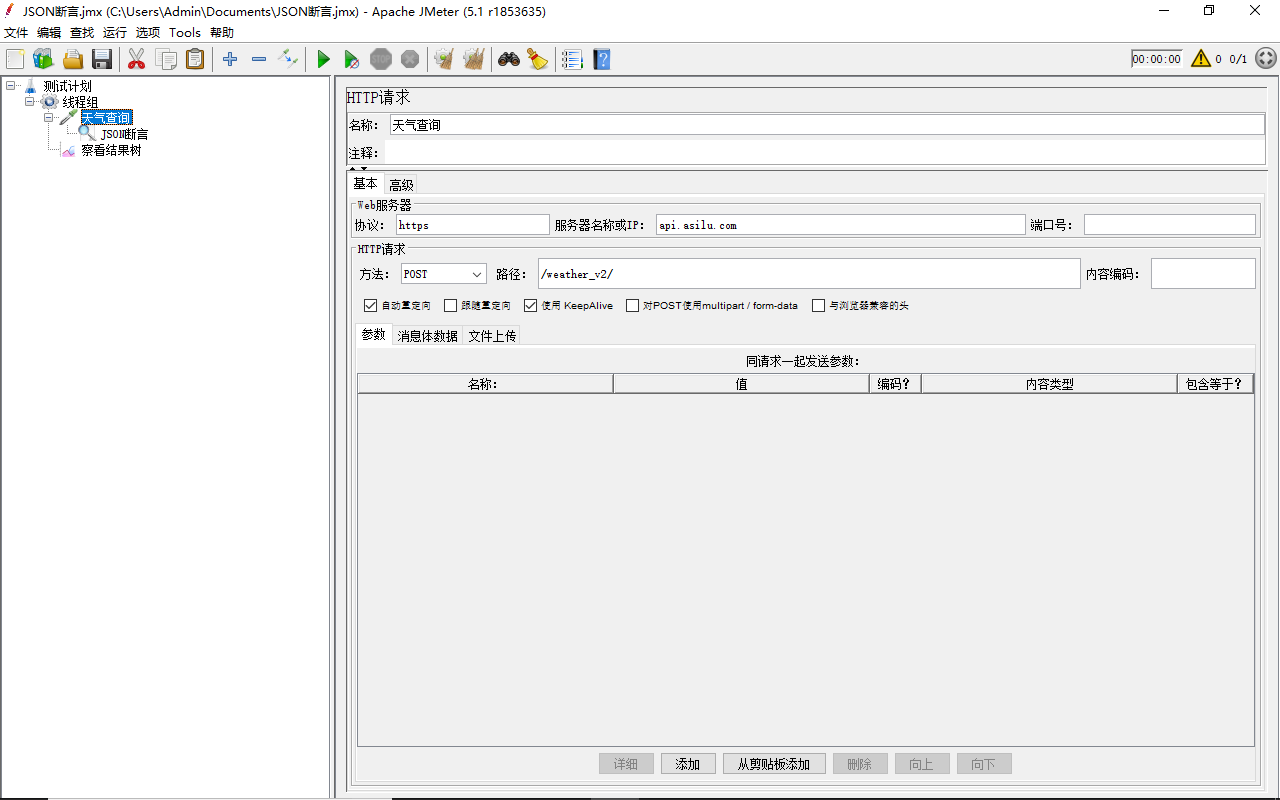Click the Toggle enable/disable icon
Screen dimensions: 1280x800
(288, 59)
